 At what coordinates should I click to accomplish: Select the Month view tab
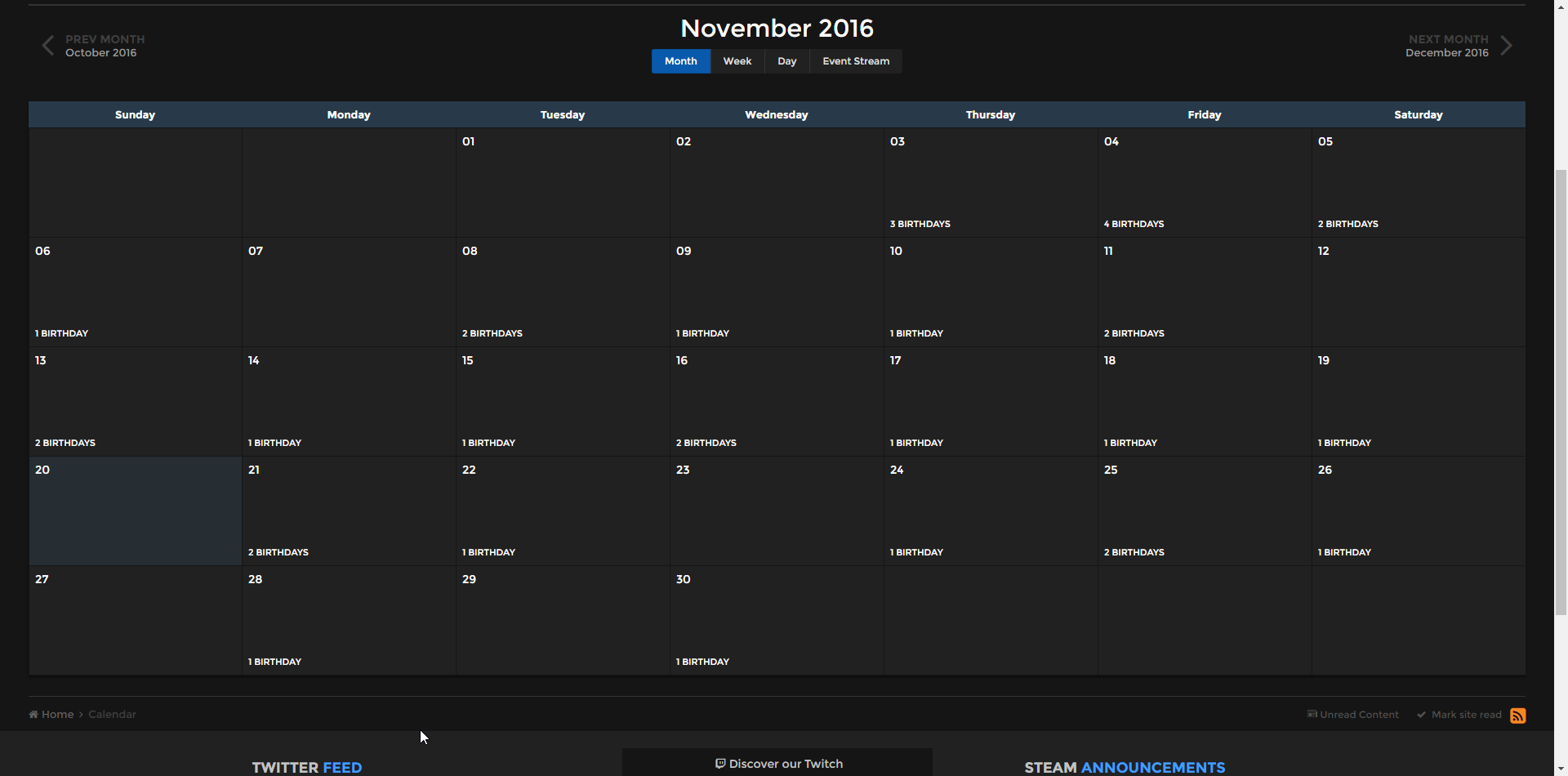[680, 61]
